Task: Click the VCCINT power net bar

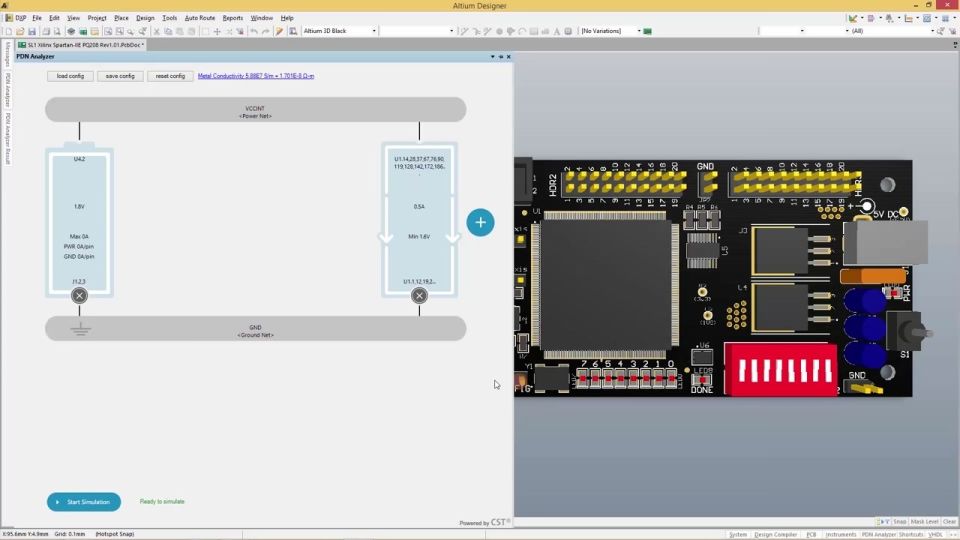Action: point(255,110)
